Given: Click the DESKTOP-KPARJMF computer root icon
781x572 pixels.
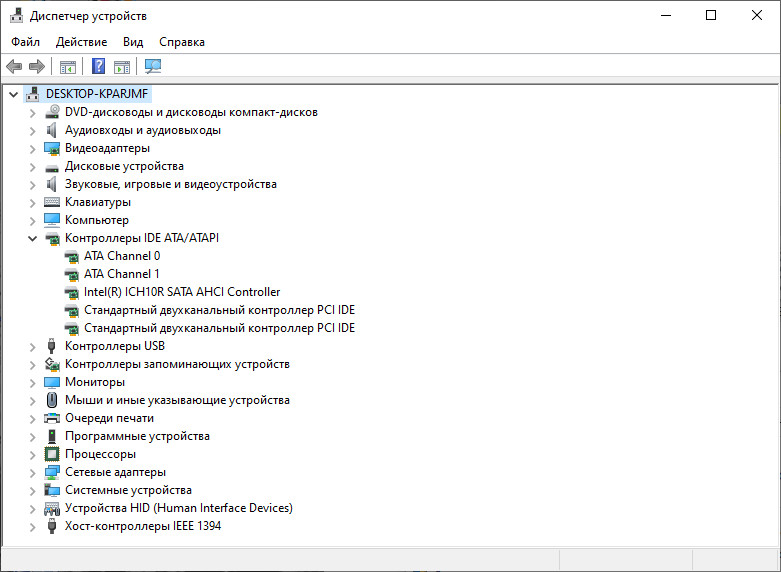Looking at the screenshot, I should tap(32, 94).
